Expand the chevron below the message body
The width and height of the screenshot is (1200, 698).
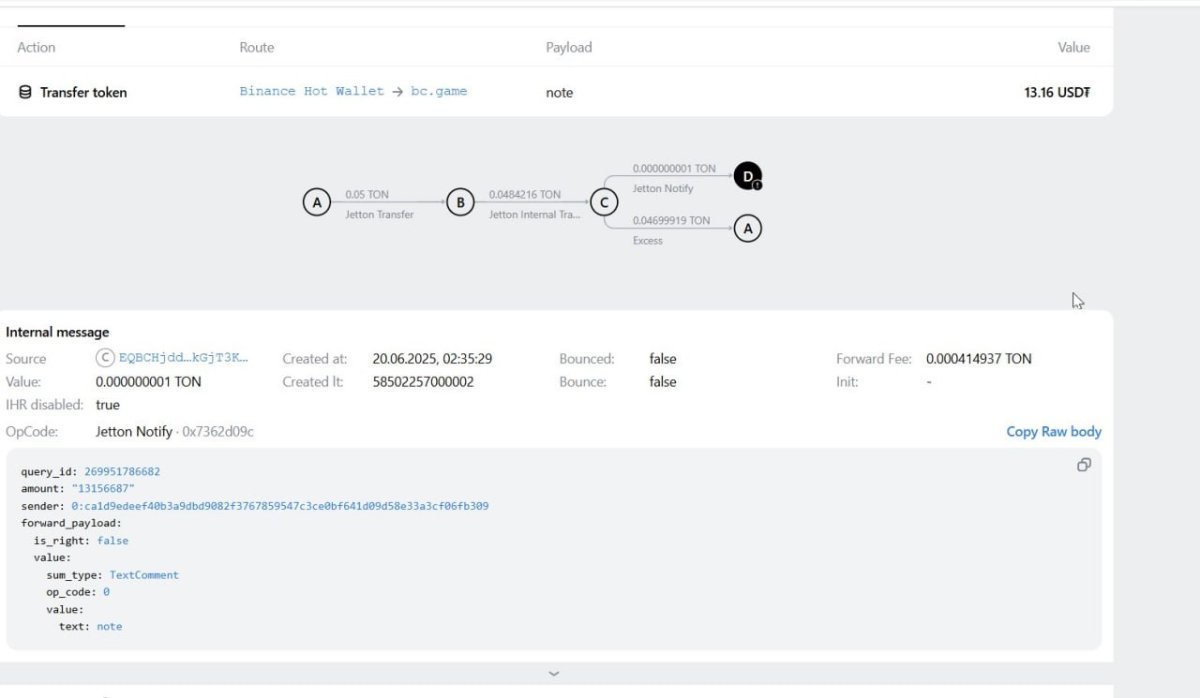coord(554,674)
